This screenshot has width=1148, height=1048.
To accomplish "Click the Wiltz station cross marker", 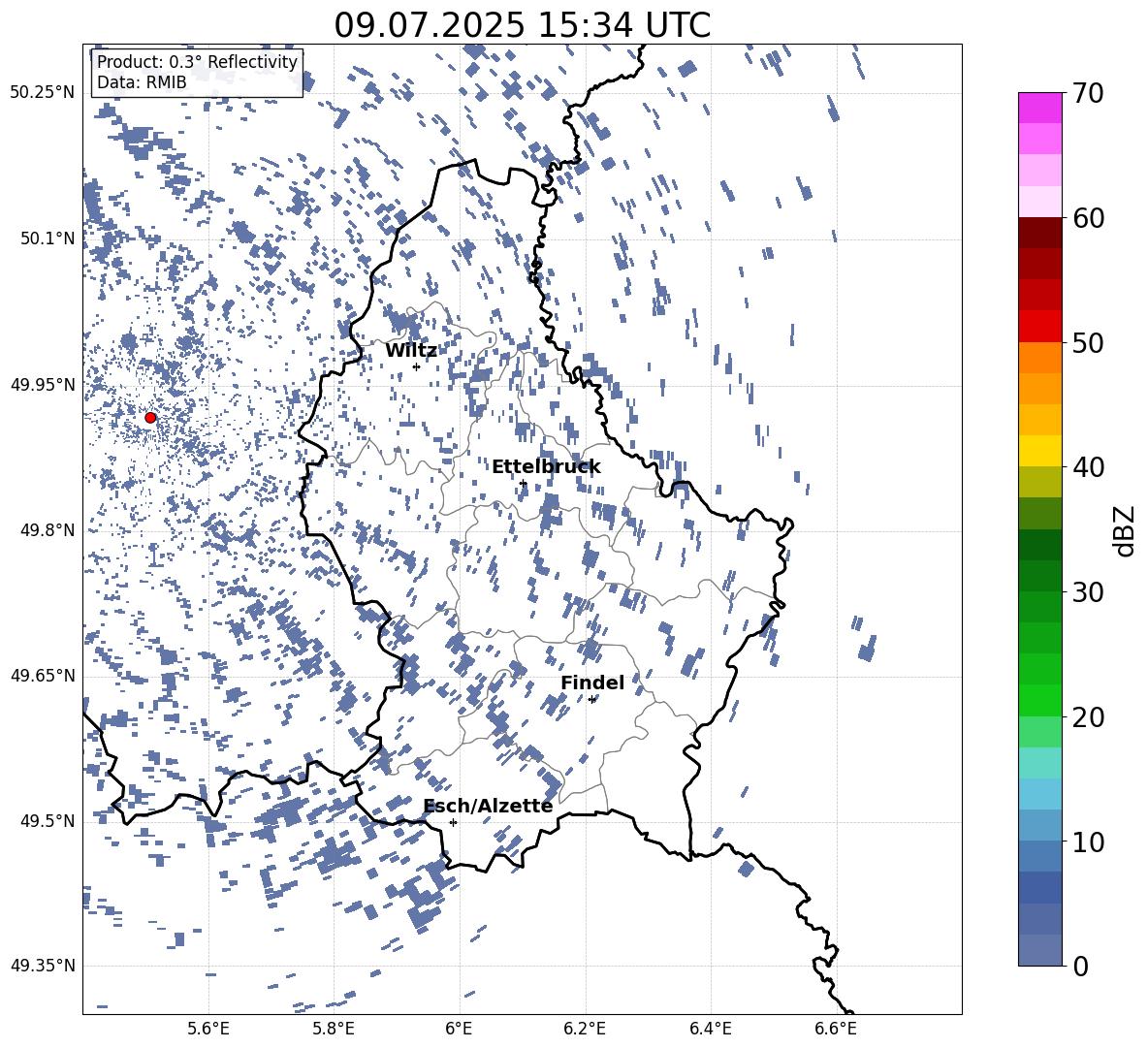I will [x=416, y=366].
